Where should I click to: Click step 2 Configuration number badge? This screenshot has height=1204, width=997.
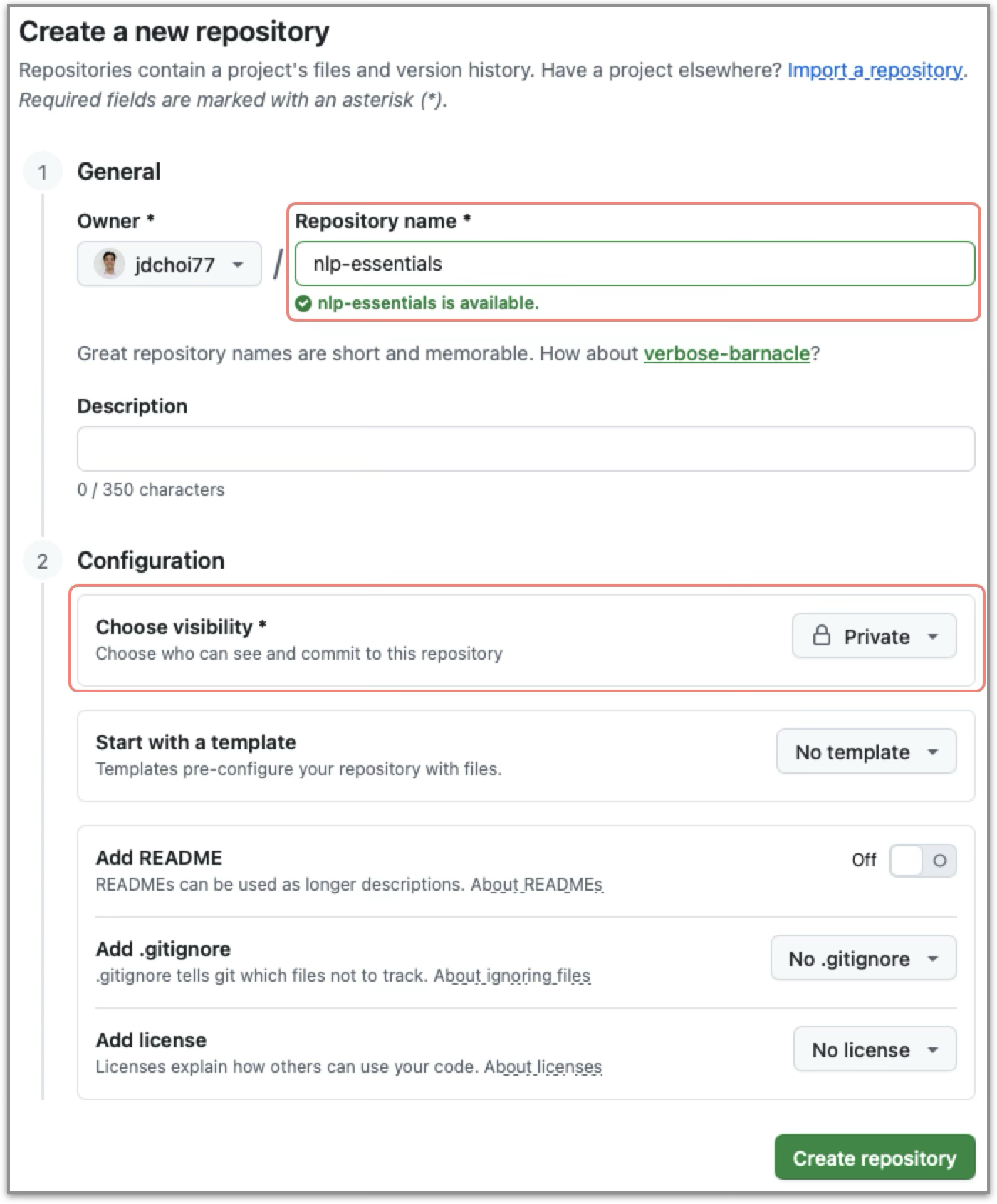click(43, 561)
